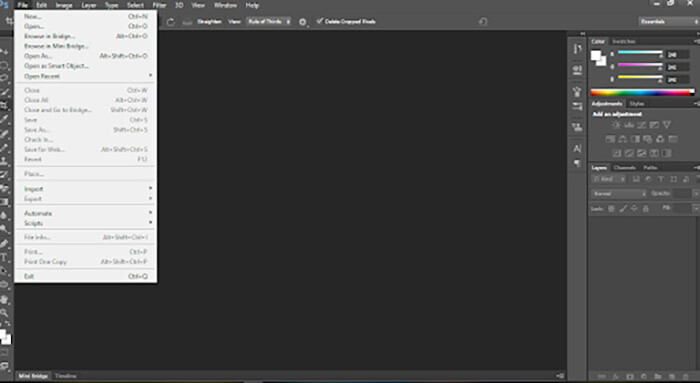This screenshot has width=700, height=383.
Task: Open the Normal blend mode dropdown
Action: point(619,194)
